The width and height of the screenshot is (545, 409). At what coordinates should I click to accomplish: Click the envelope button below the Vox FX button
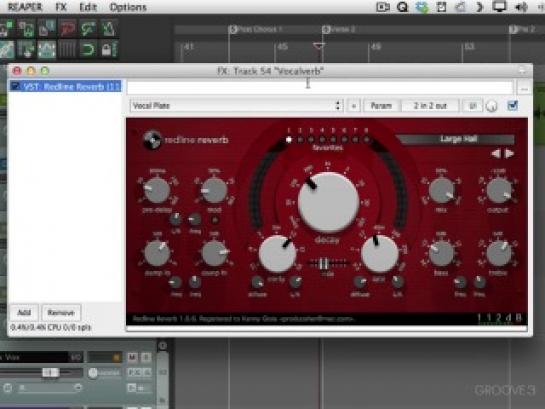132,387
